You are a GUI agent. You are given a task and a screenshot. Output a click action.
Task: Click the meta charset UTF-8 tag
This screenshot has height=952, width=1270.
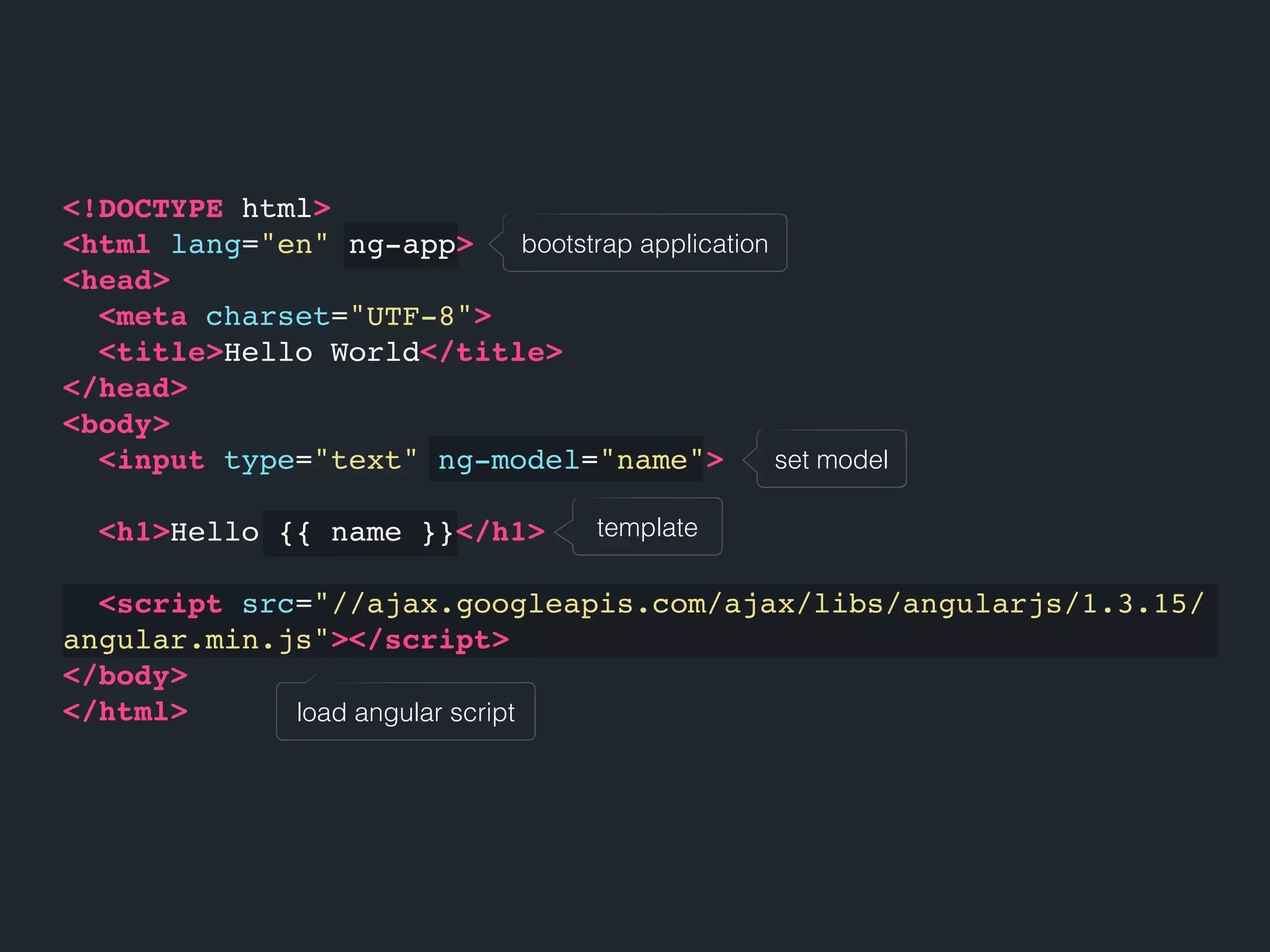pyautogui.click(x=295, y=317)
